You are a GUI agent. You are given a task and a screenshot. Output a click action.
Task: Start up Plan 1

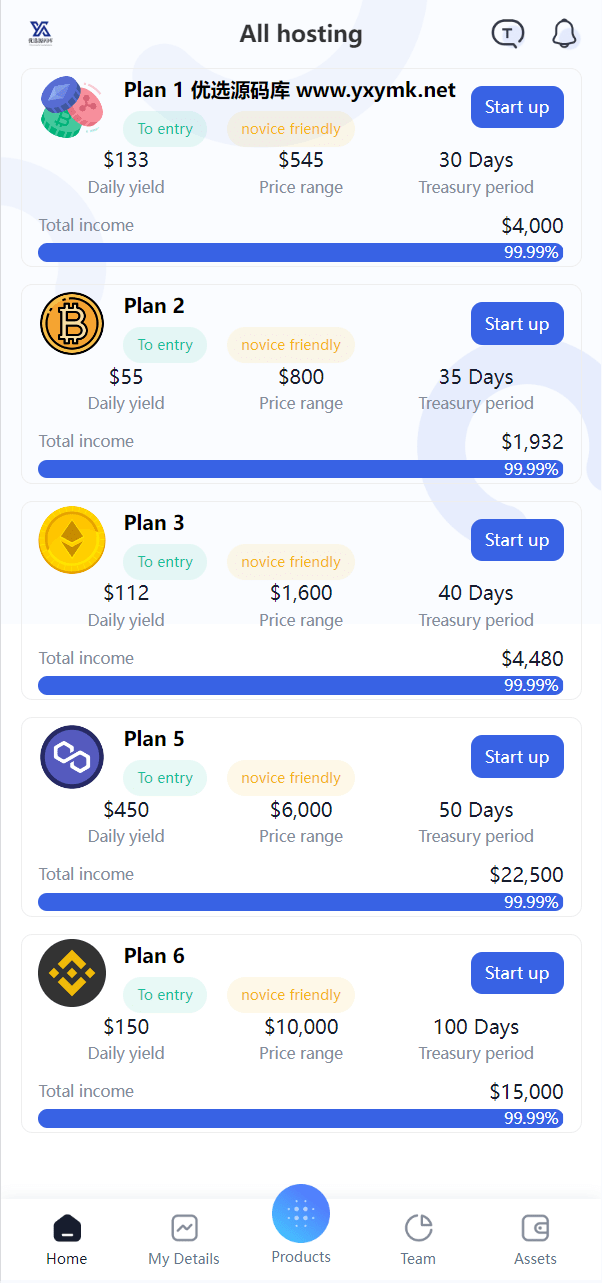click(x=517, y=107)
